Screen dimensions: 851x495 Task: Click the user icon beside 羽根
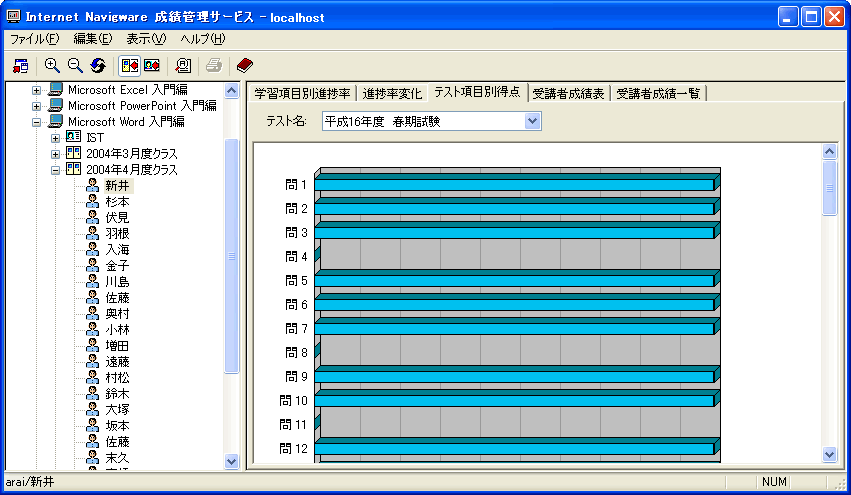click(x=93, y=233)
